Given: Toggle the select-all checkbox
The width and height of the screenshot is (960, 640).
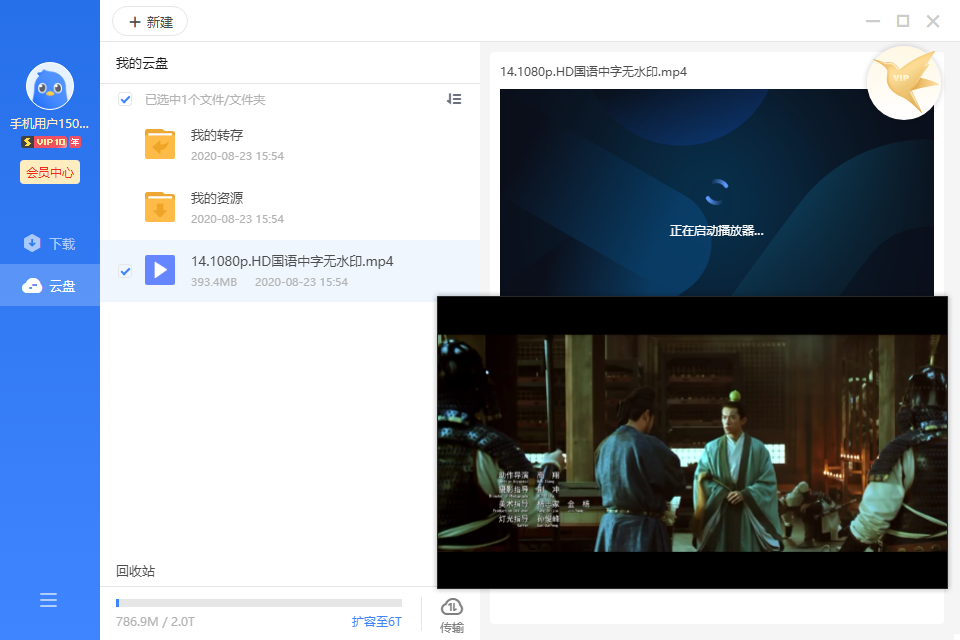Looking at the screenshot, I should tap(125, 99).
